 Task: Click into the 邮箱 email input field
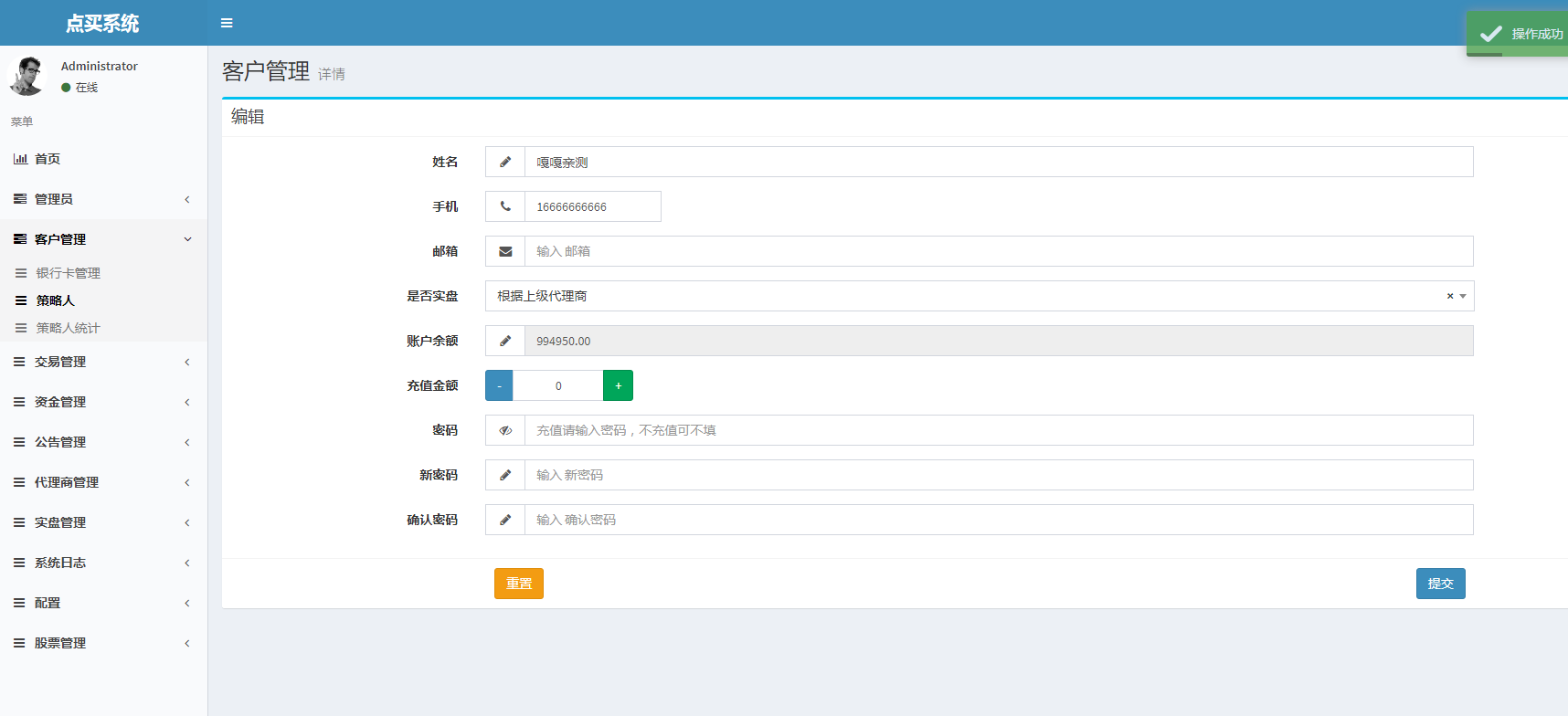tap(998, 251)
